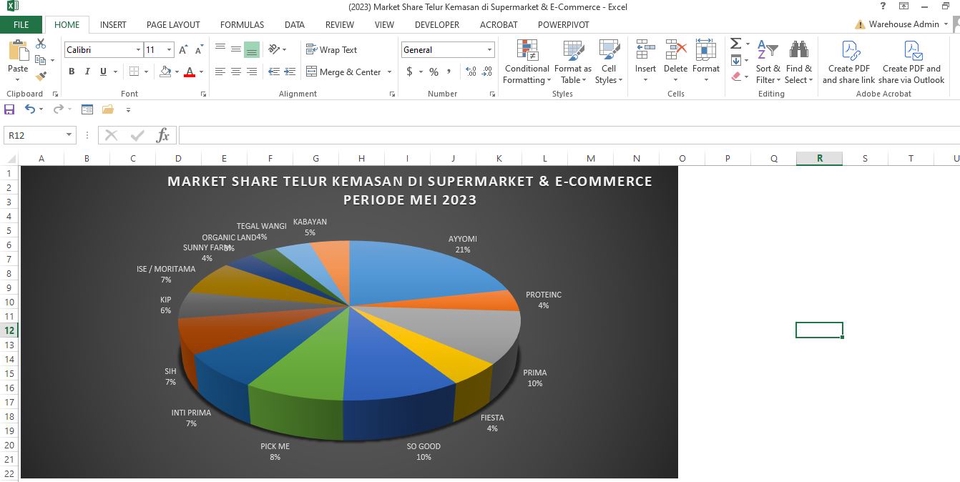The height and width of the screenshot is (482, 960).
Task: Increase indent in Alignment group
Action: (290, 72)
